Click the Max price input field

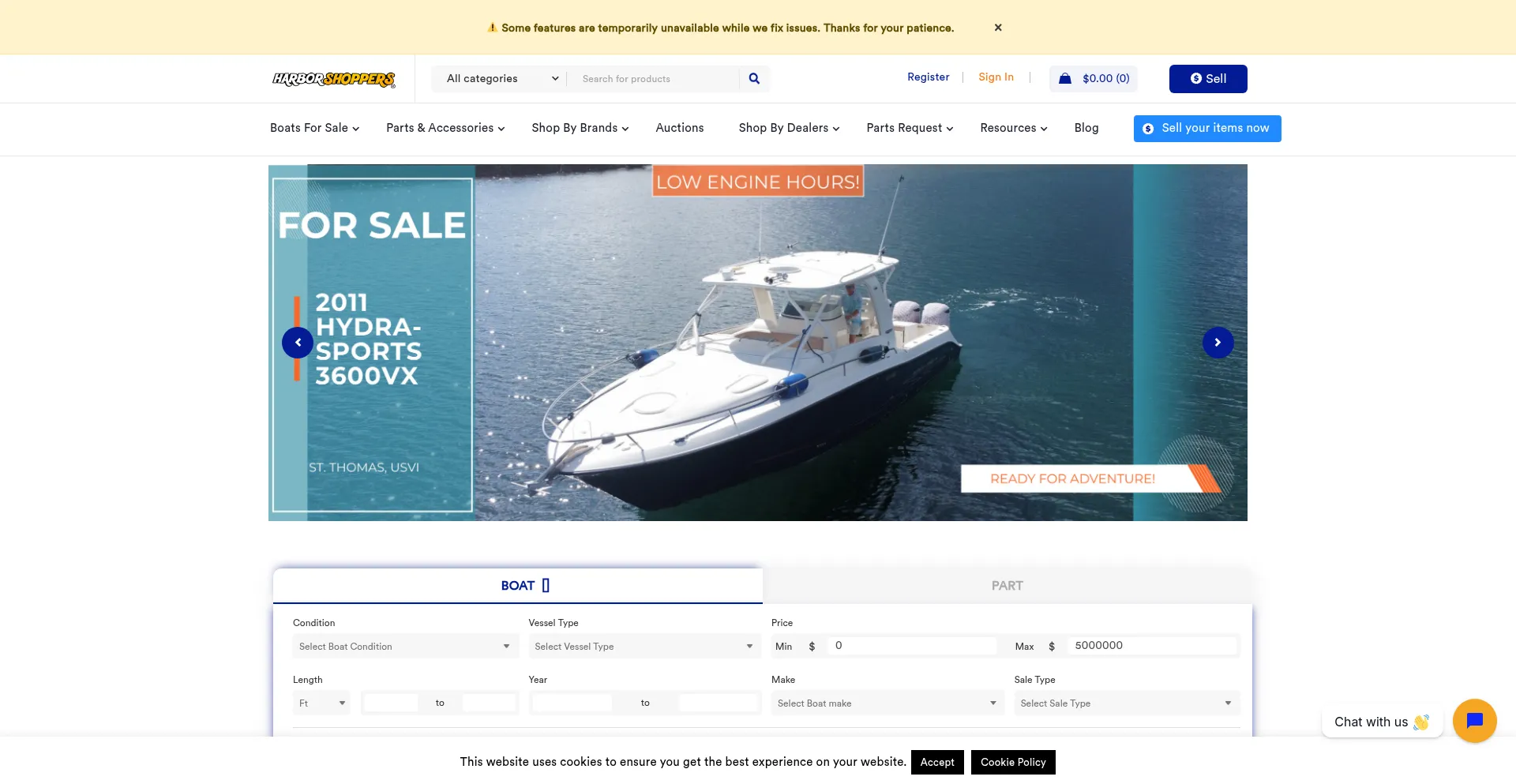tap(1152, 646)
